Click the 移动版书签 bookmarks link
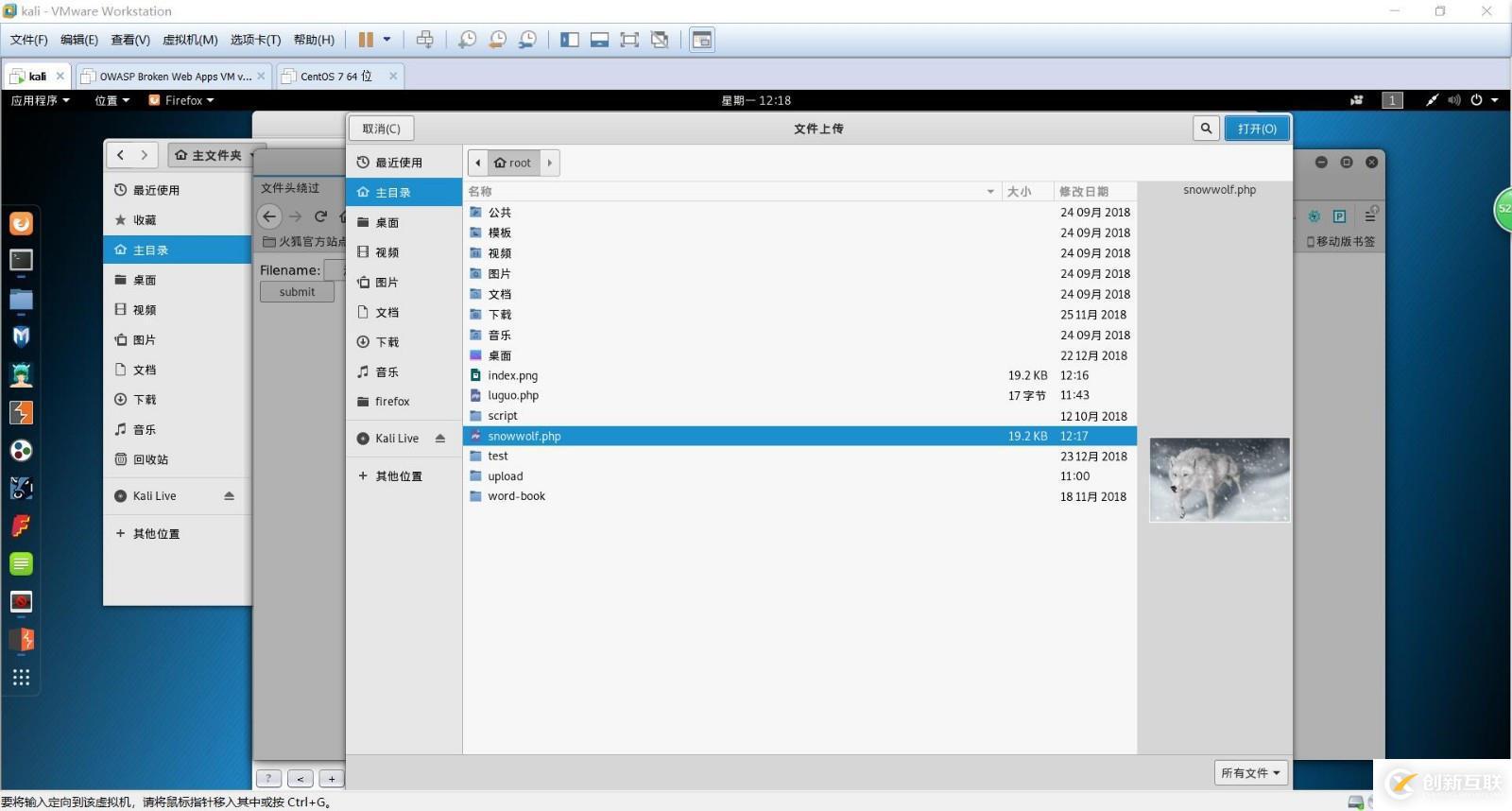This screenshot has height=811, width=1512. click(x=1340, y=242)
